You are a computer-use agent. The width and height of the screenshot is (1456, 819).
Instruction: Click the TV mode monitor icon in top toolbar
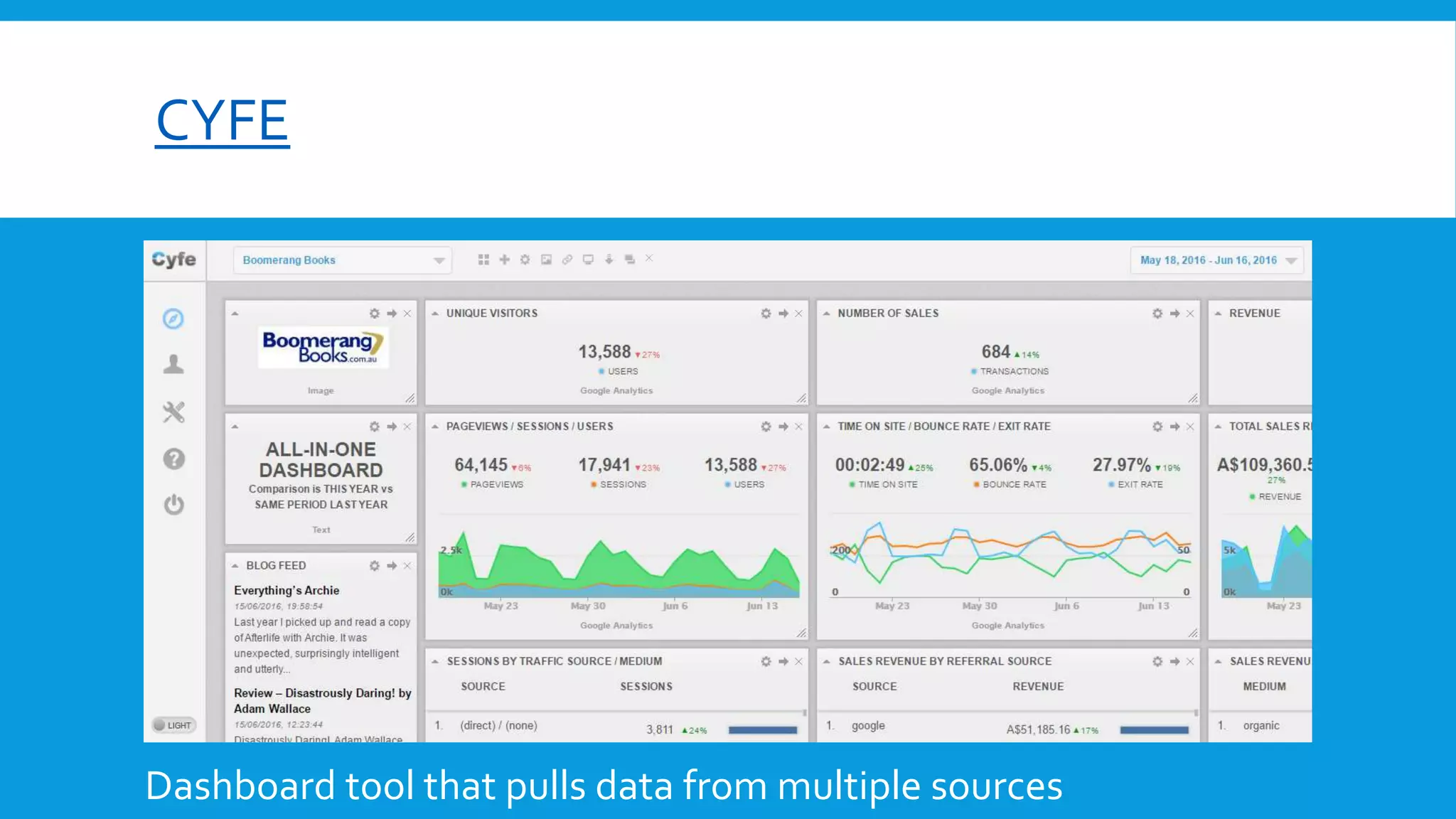coord(588,259)
